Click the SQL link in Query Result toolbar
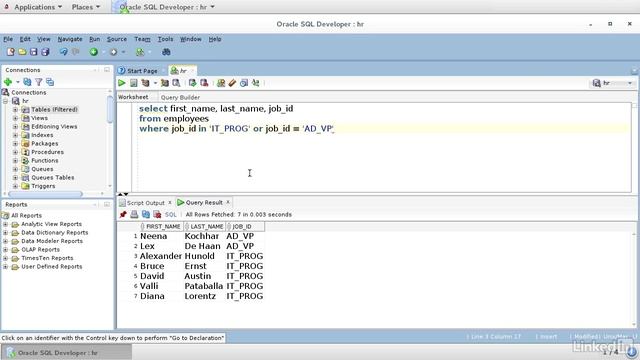This screenshot has width=640, height=360. [171, 214]
